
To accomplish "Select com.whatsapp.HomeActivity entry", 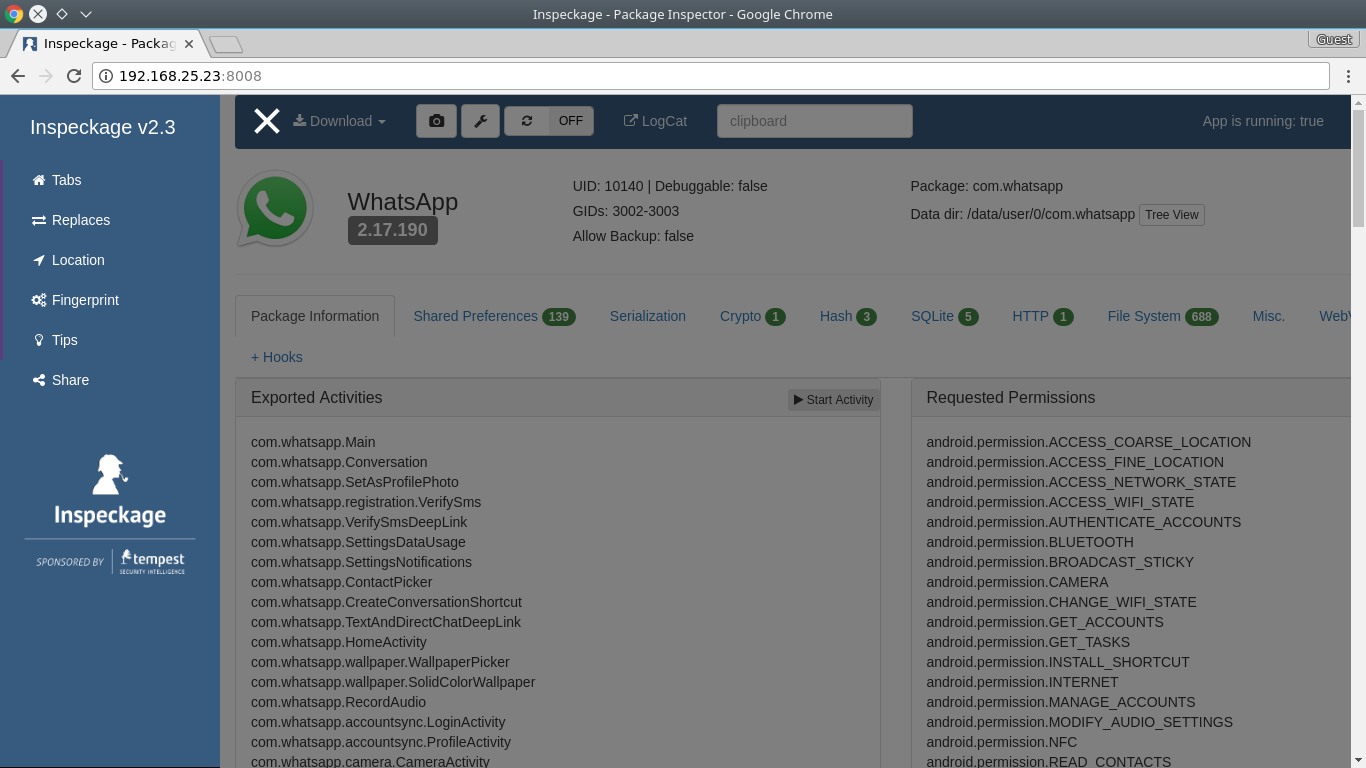I will click(x=339, y=642).
